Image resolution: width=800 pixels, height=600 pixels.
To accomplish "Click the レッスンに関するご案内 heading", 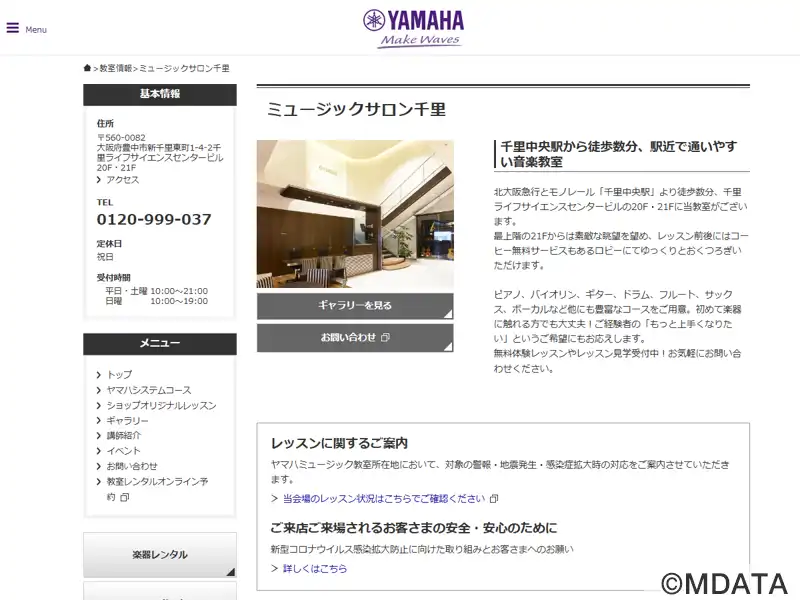I will 339,443.
